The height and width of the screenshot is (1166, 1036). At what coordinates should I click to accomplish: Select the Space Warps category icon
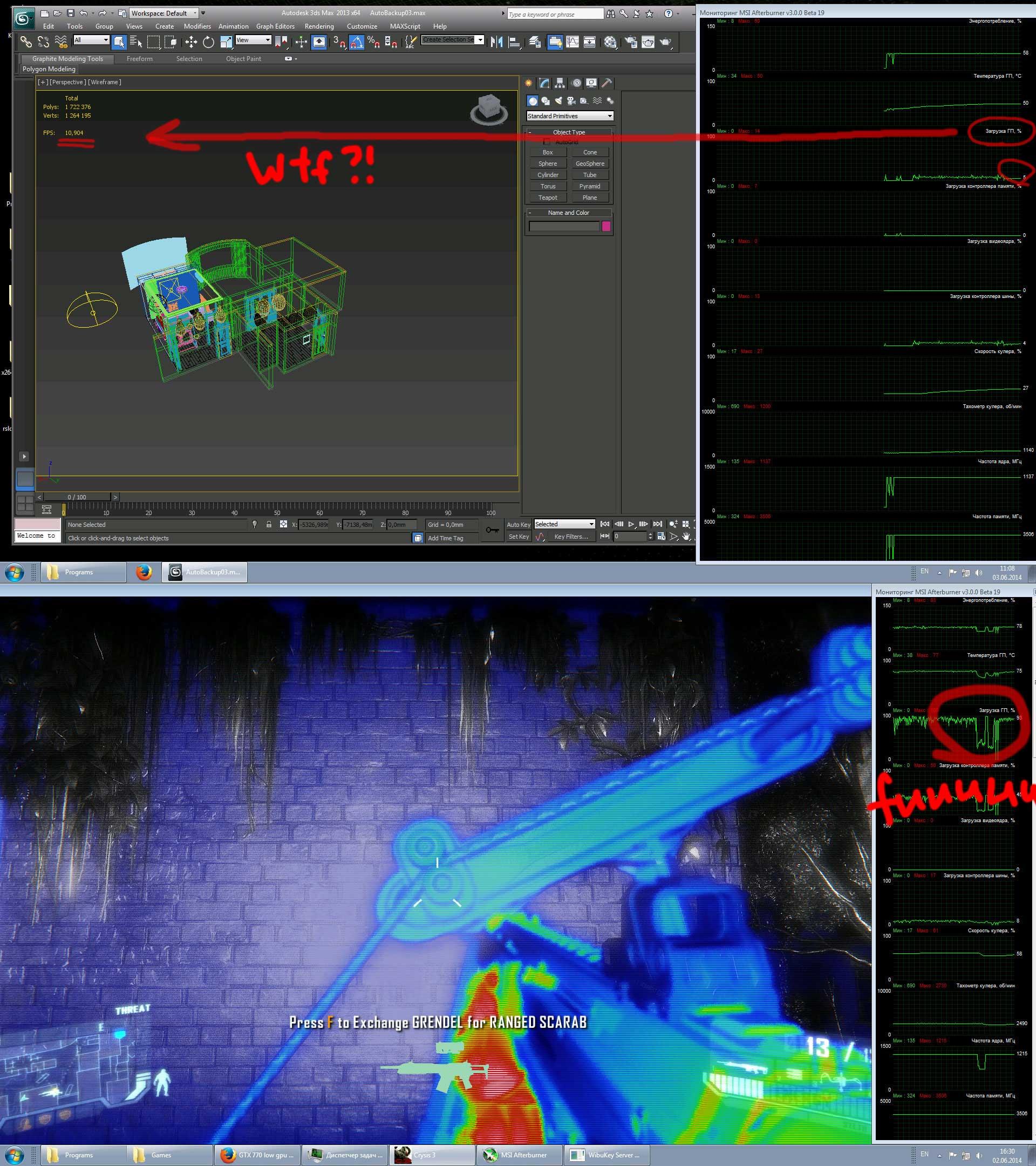pyautogui.click(x=597, y=101)
